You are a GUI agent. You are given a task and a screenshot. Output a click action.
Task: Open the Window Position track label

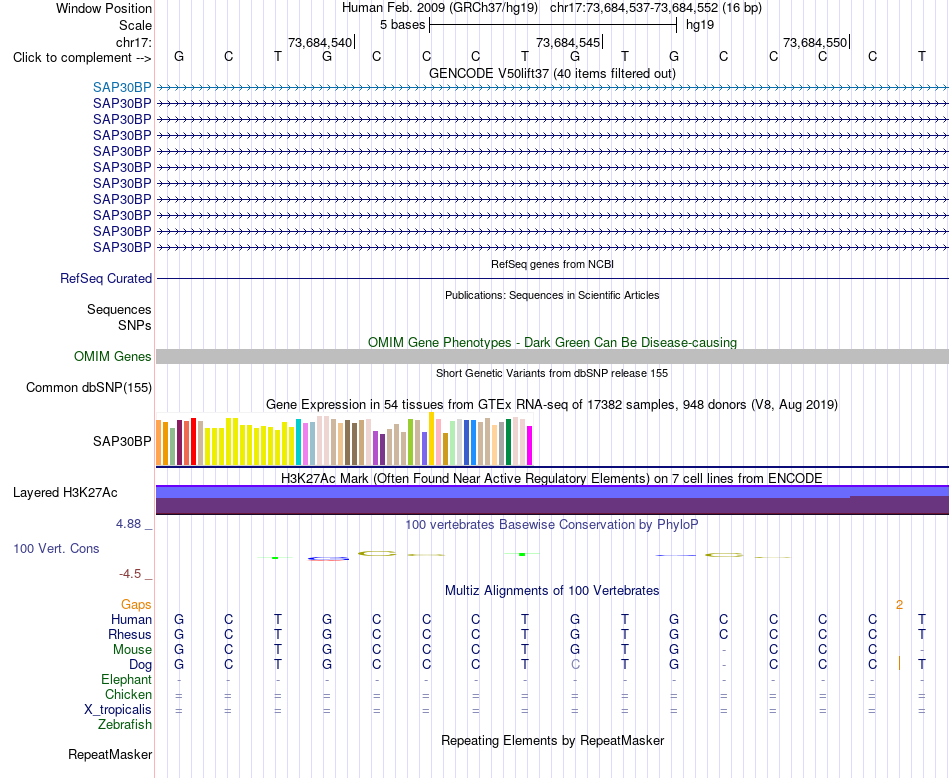(104, 8)
